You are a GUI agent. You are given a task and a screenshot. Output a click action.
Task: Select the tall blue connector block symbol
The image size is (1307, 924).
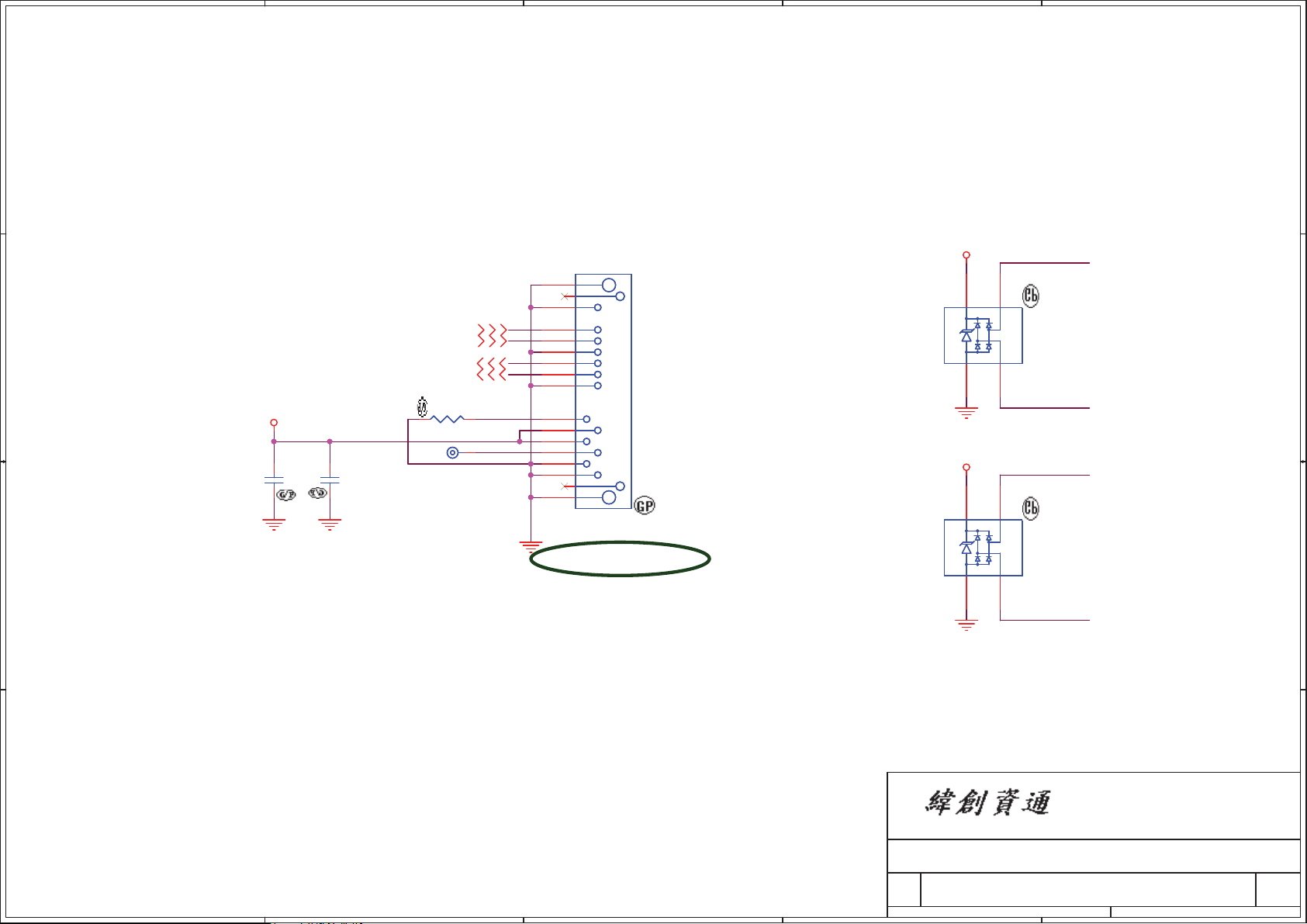pyautogui.click(x=603, y=391)
